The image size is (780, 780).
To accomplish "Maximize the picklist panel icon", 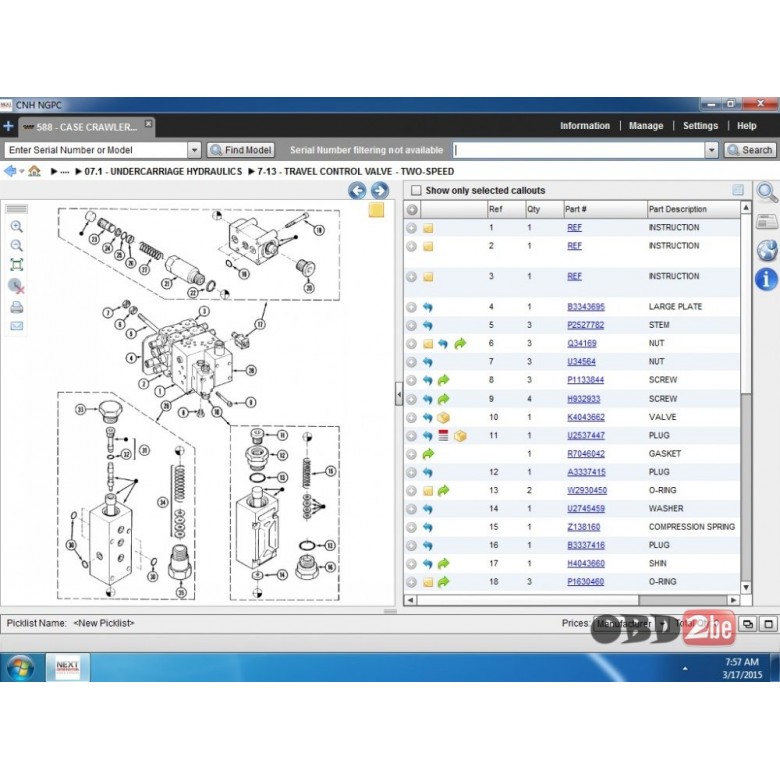I will pos(769,623).
